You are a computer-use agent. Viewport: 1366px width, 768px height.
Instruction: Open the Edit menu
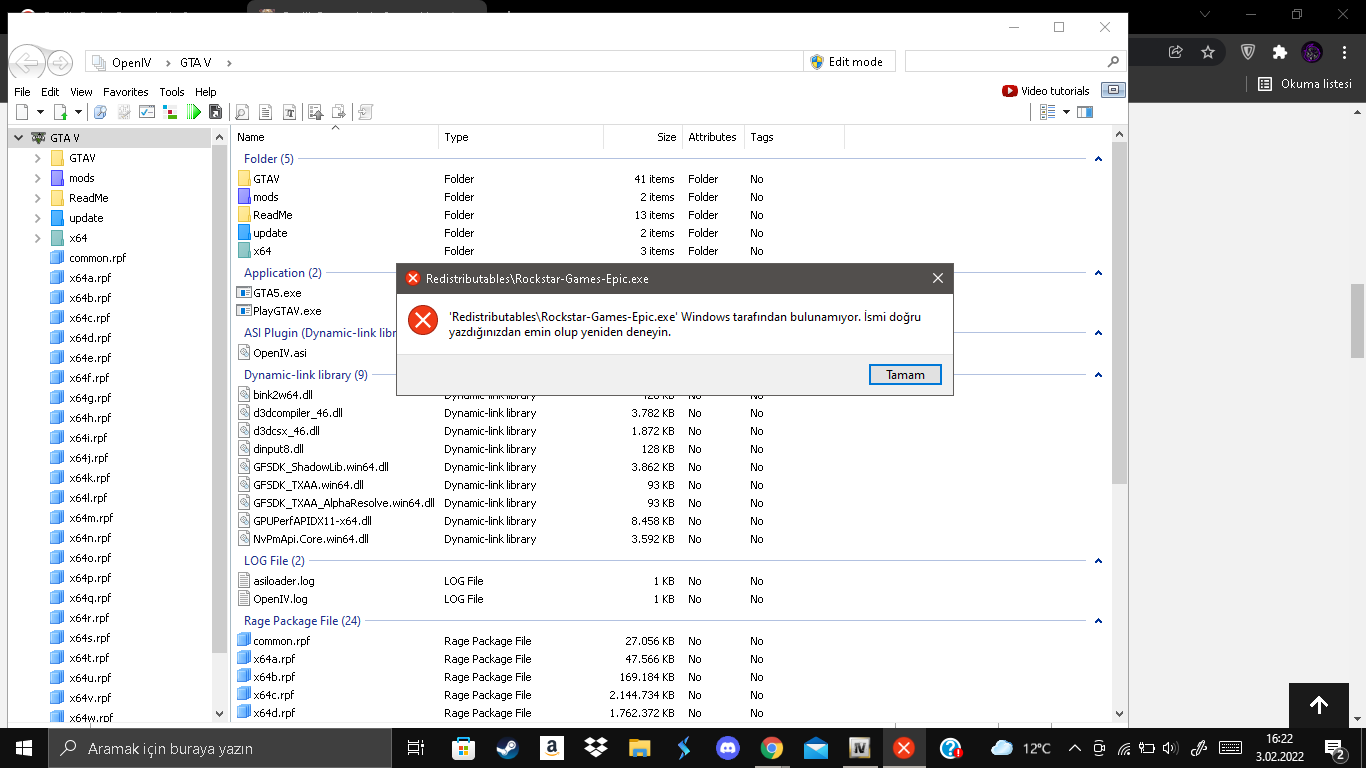point(50,92)
